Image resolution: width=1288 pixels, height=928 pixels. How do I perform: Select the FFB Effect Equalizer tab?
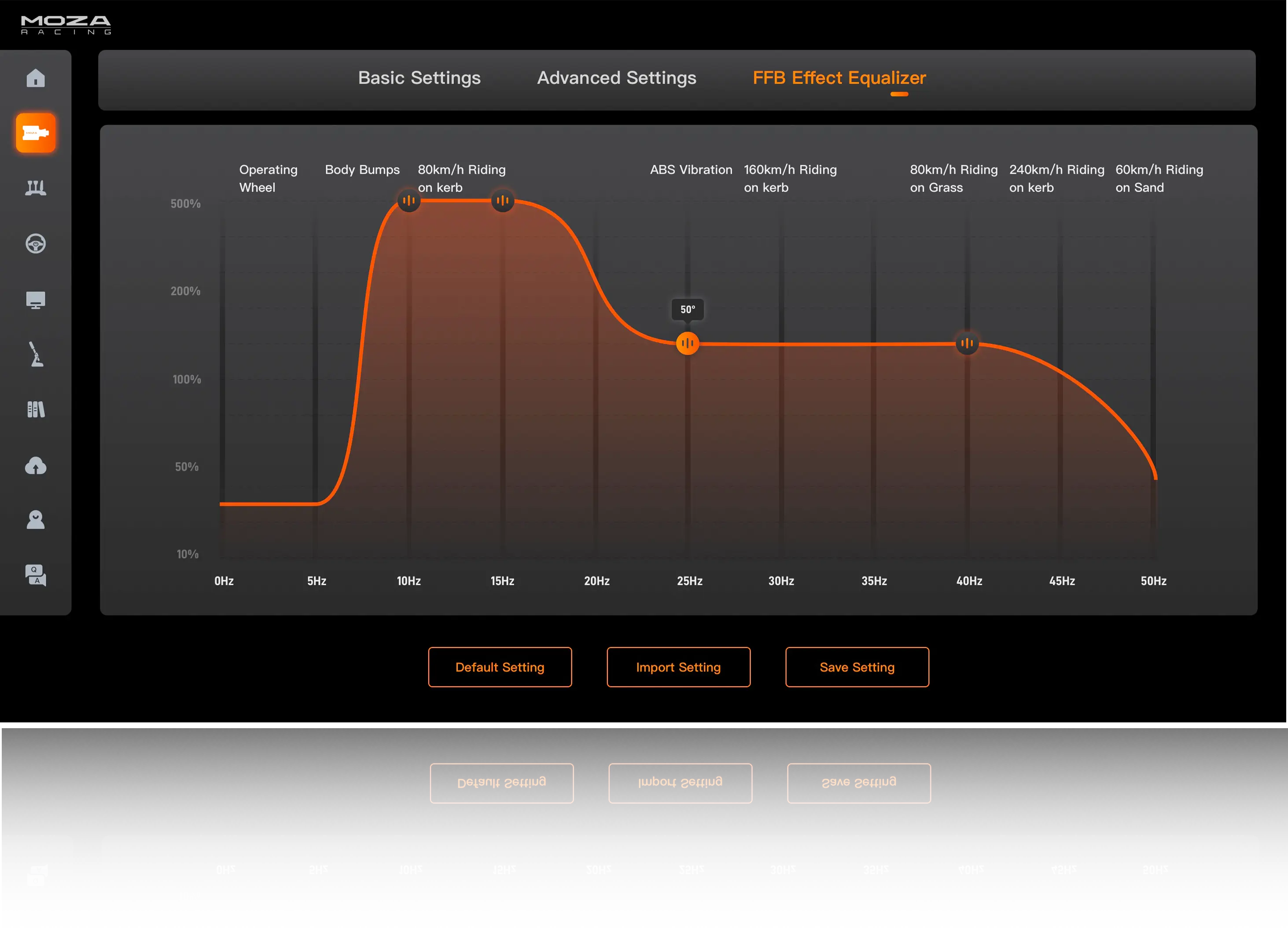coord(839,78)
